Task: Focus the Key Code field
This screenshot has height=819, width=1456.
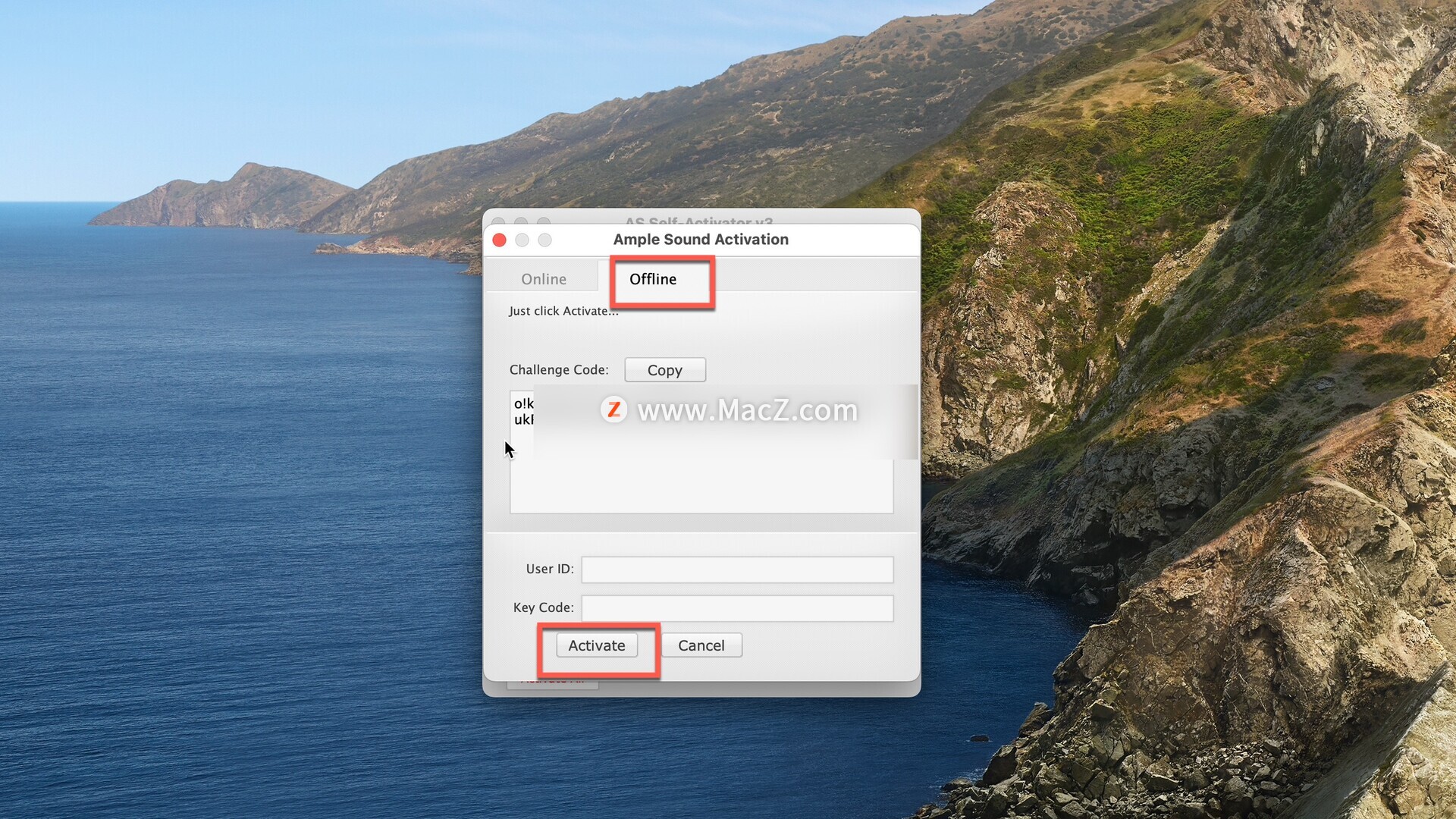Action: tap(737, 608)
